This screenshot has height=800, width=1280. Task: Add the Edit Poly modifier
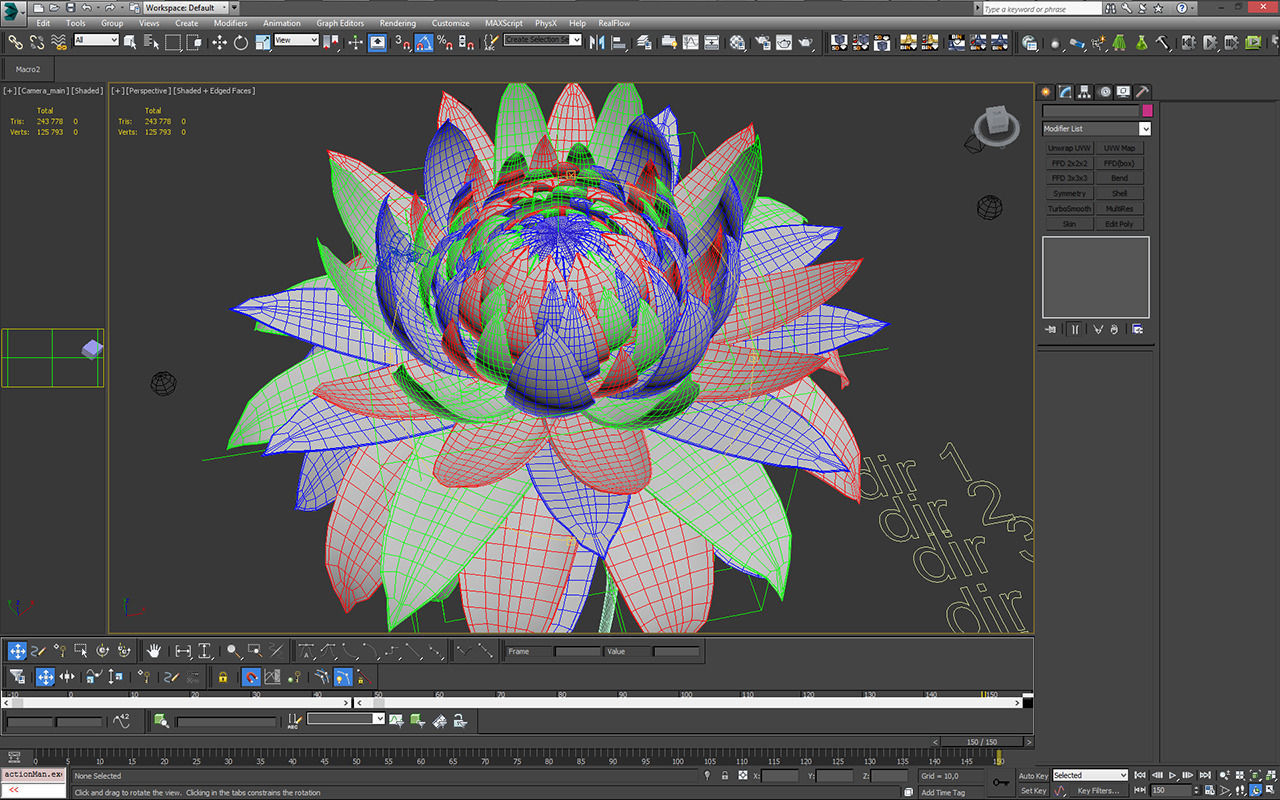tap(1119, 224)
